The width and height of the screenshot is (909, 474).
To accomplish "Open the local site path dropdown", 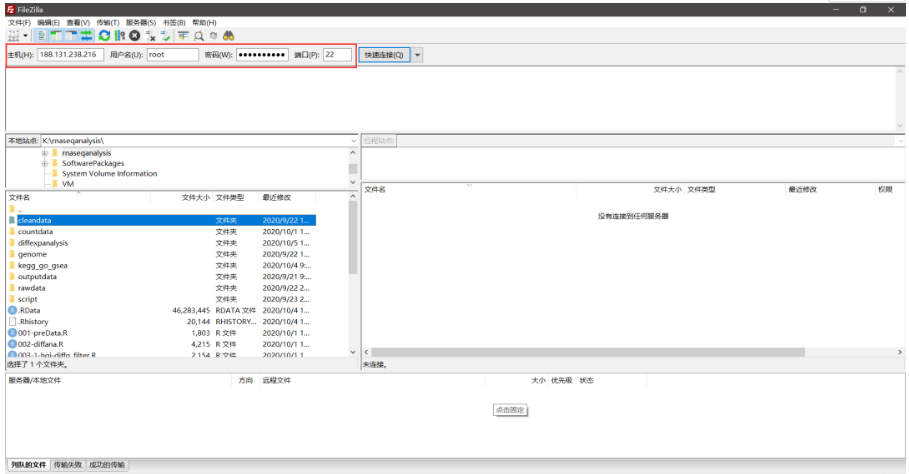I will point(352,141).
